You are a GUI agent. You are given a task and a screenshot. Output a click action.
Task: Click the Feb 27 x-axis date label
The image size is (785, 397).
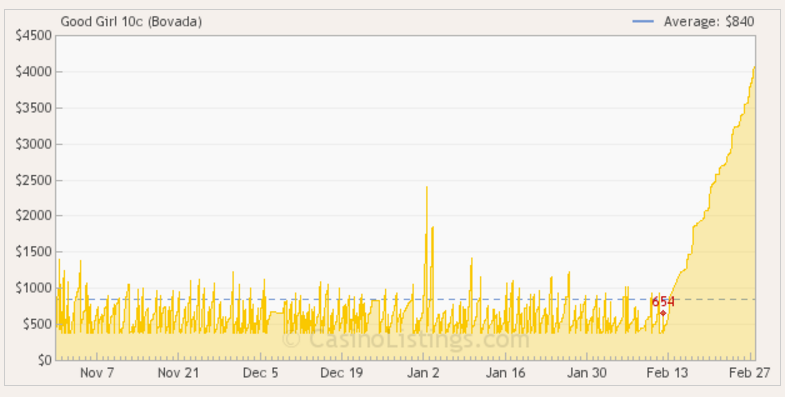[x=749, y=373]
